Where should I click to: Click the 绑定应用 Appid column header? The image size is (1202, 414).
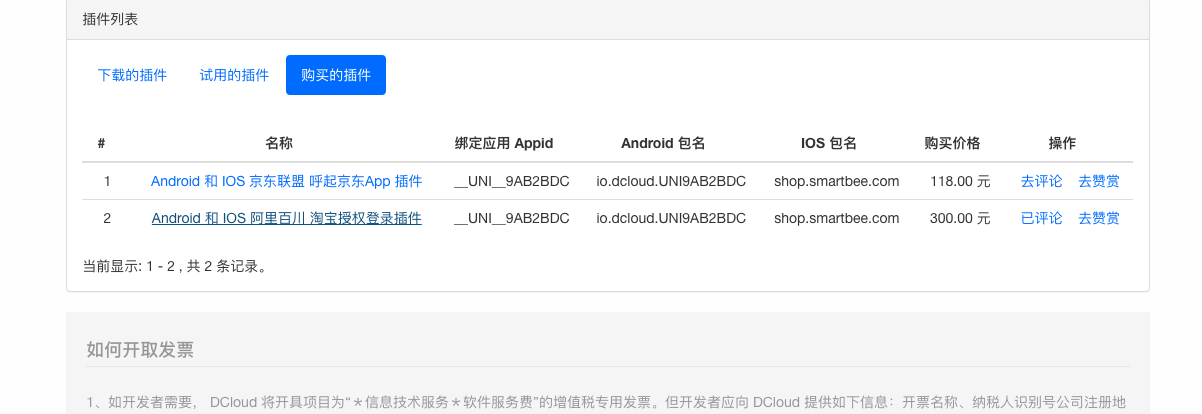(504, 143)
